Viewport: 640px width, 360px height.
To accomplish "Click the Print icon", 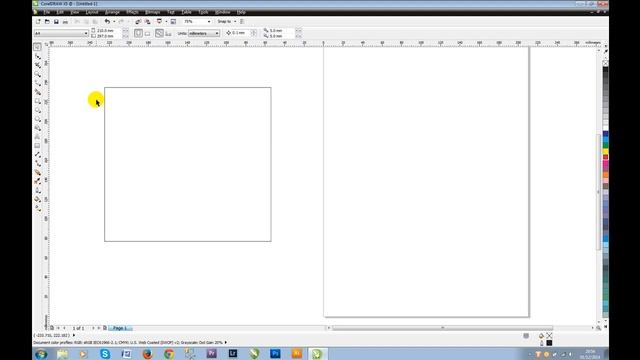I will click(x=65, y=22).
